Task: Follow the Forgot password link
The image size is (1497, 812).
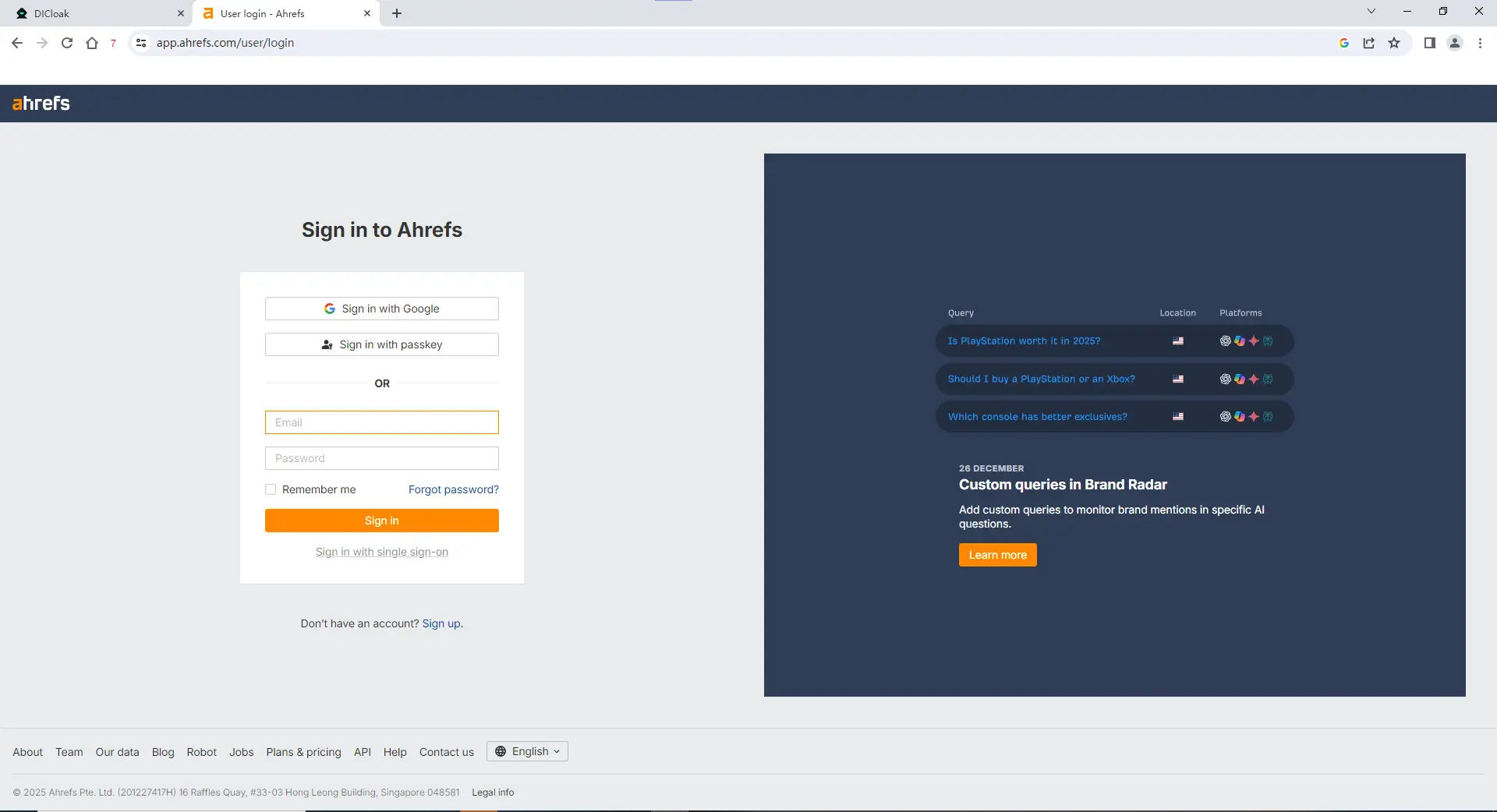Action: pyautogui.click(x=453, y=489)
